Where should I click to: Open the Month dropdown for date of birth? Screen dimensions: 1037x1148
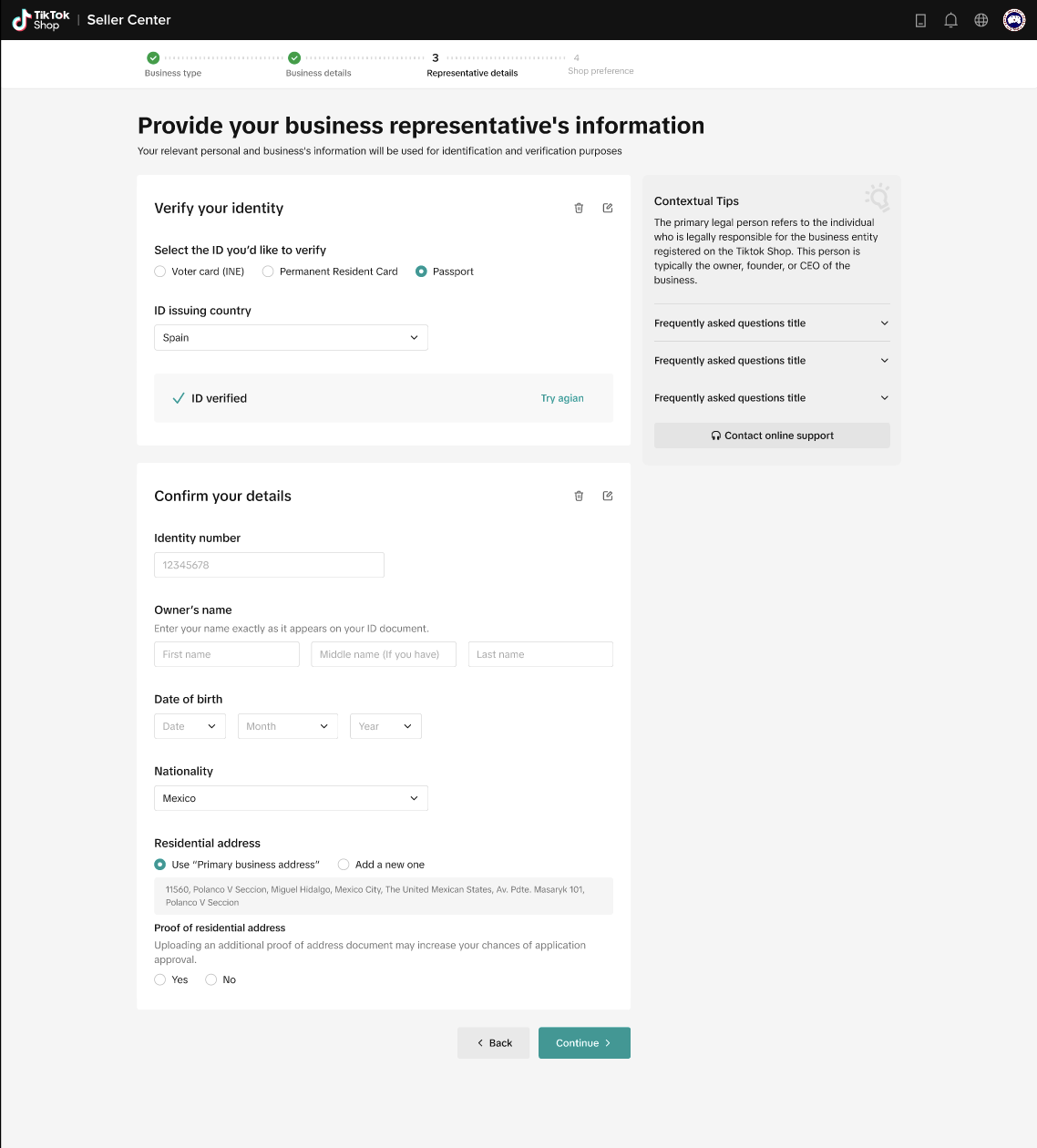point(288,726)
